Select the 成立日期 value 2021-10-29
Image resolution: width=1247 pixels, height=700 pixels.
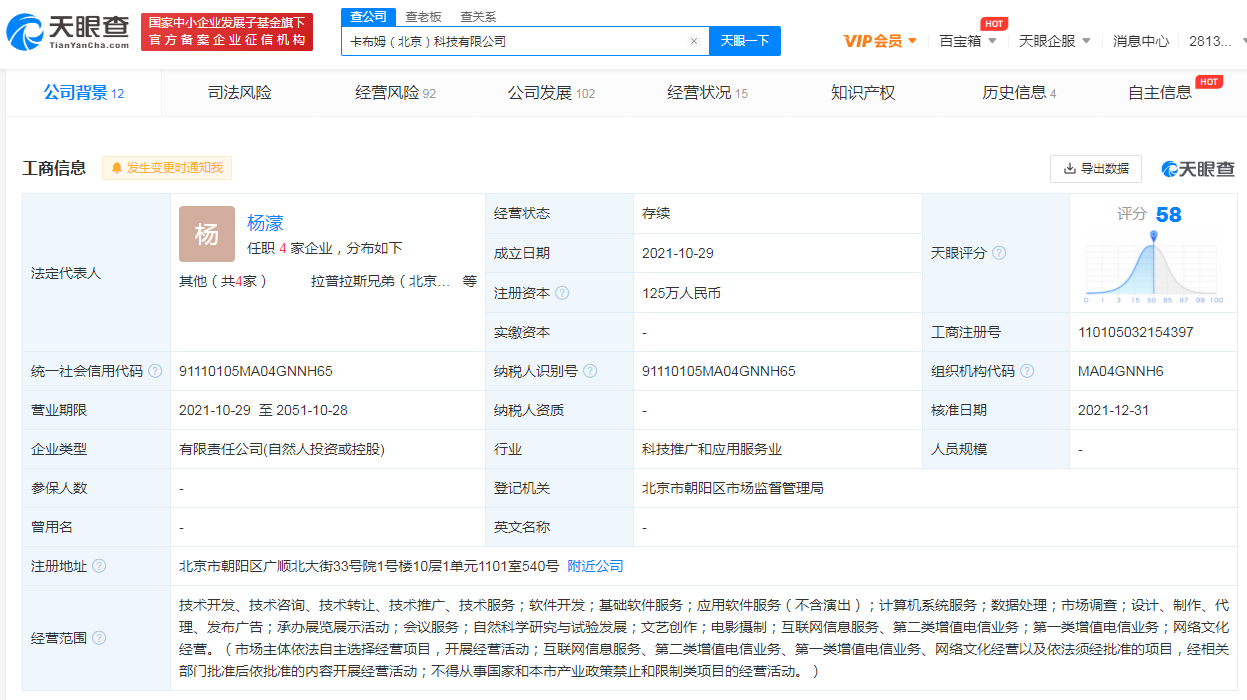678,253
